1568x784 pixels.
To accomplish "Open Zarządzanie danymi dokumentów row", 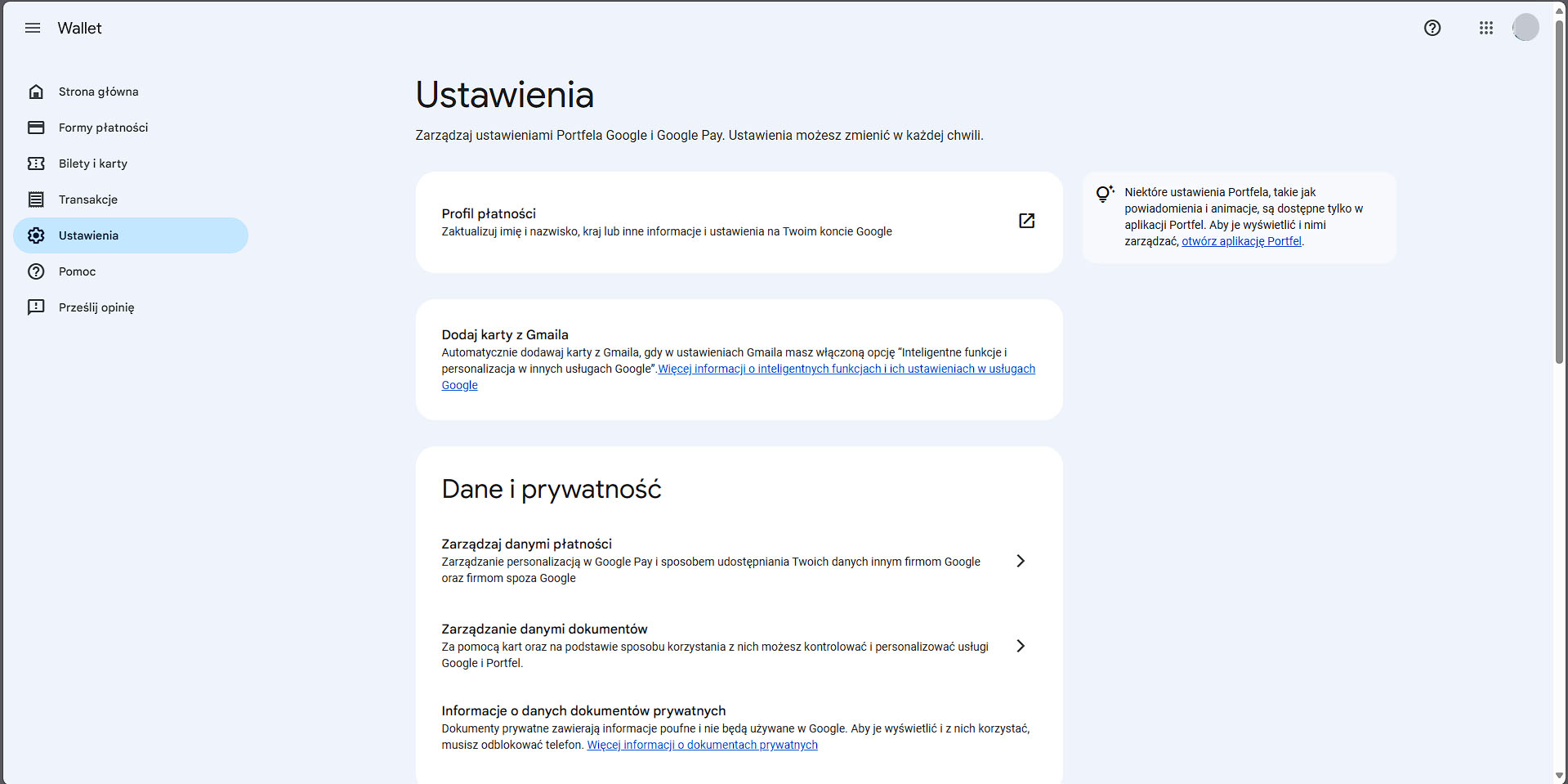I will click(739, 646).
